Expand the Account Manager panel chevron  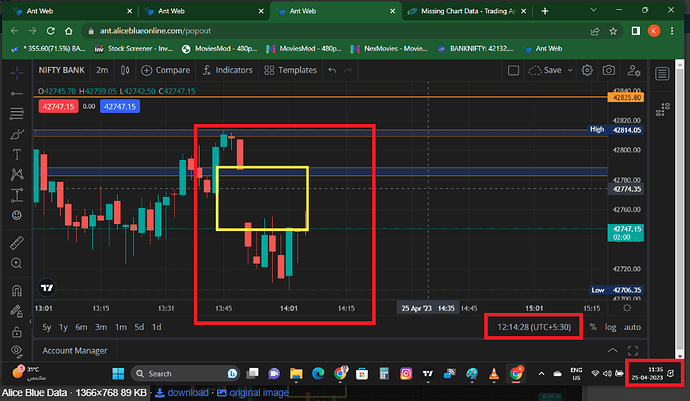coord(613,351)
